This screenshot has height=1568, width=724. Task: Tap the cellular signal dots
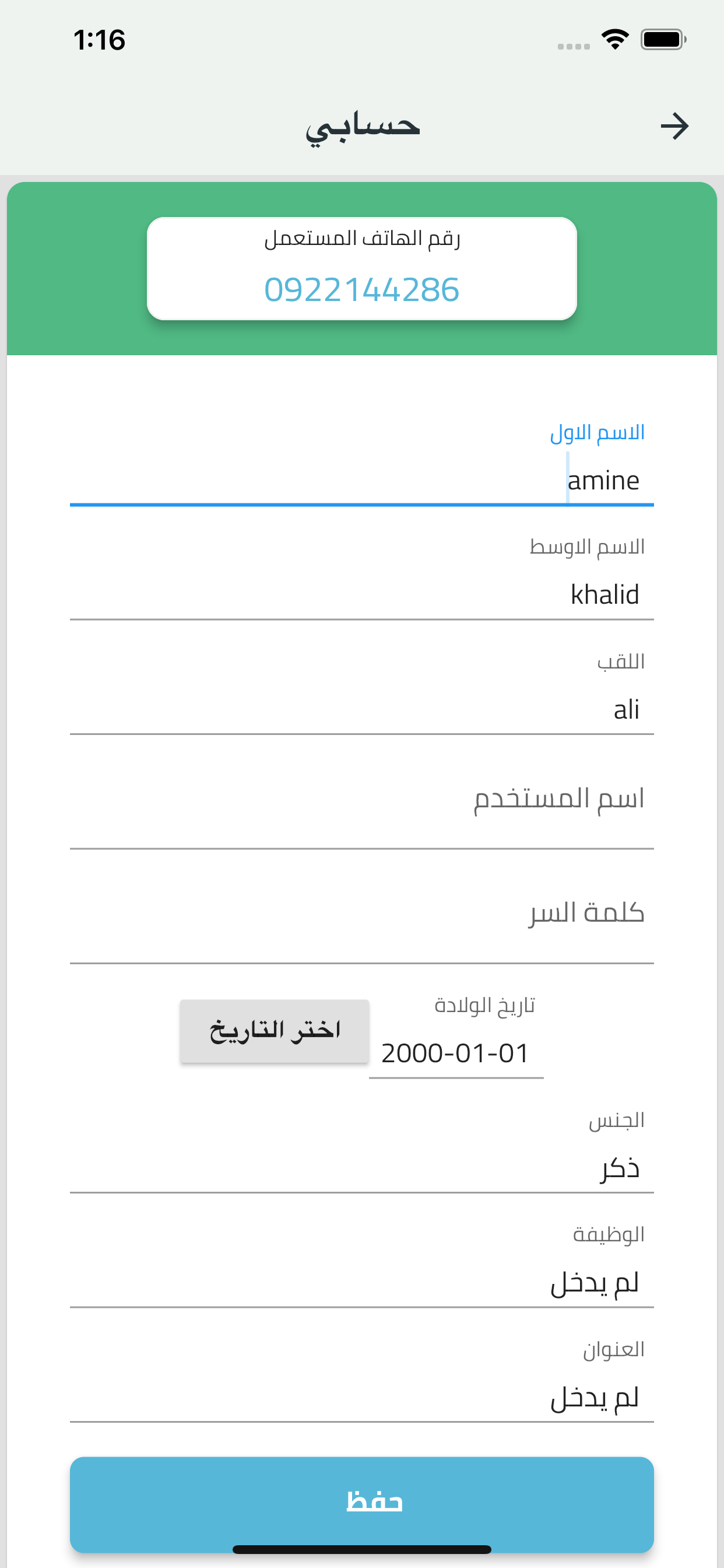[573, 46]
